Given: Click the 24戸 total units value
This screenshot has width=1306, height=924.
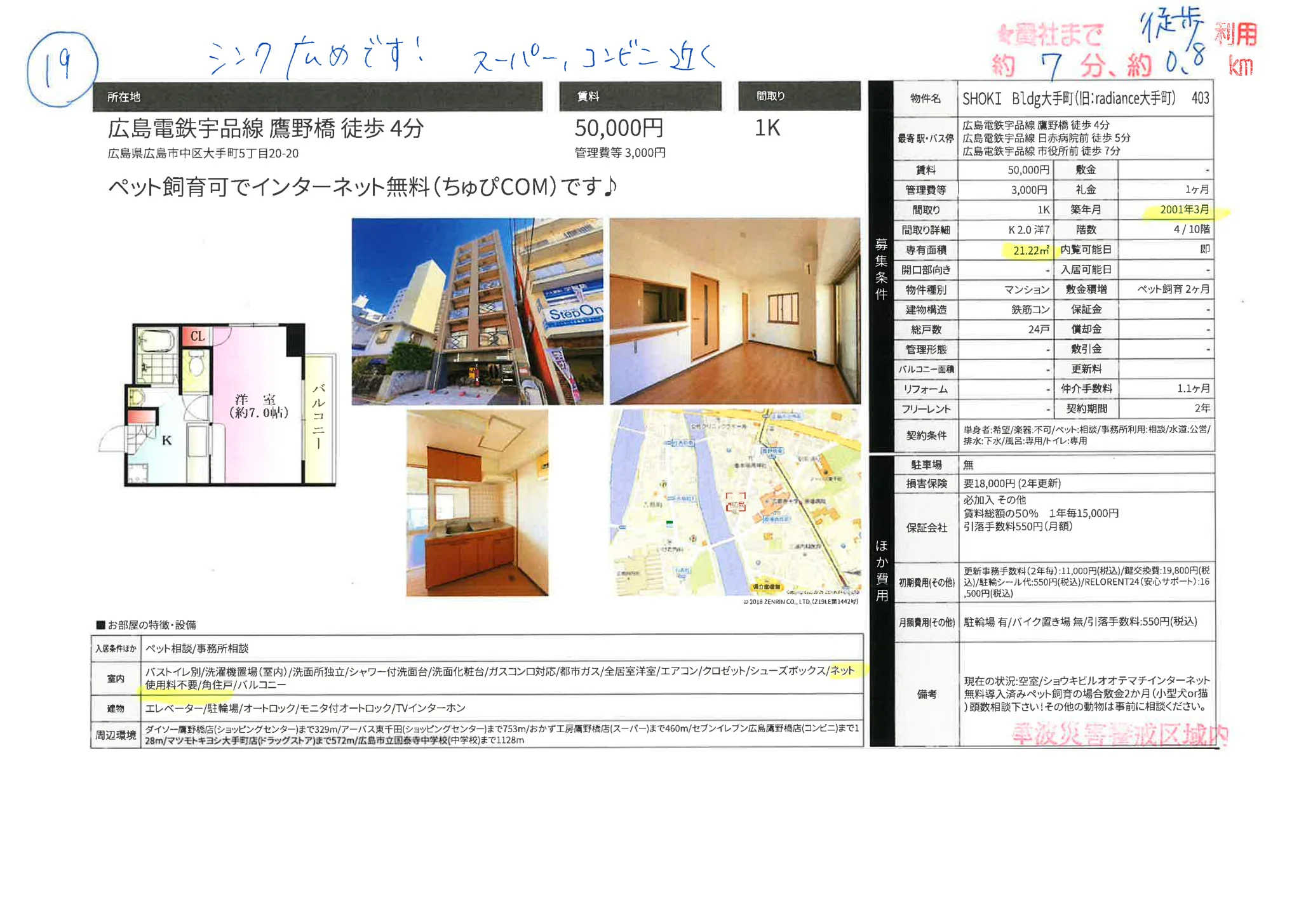Looking at the screenshot, I should (1039, 330).
